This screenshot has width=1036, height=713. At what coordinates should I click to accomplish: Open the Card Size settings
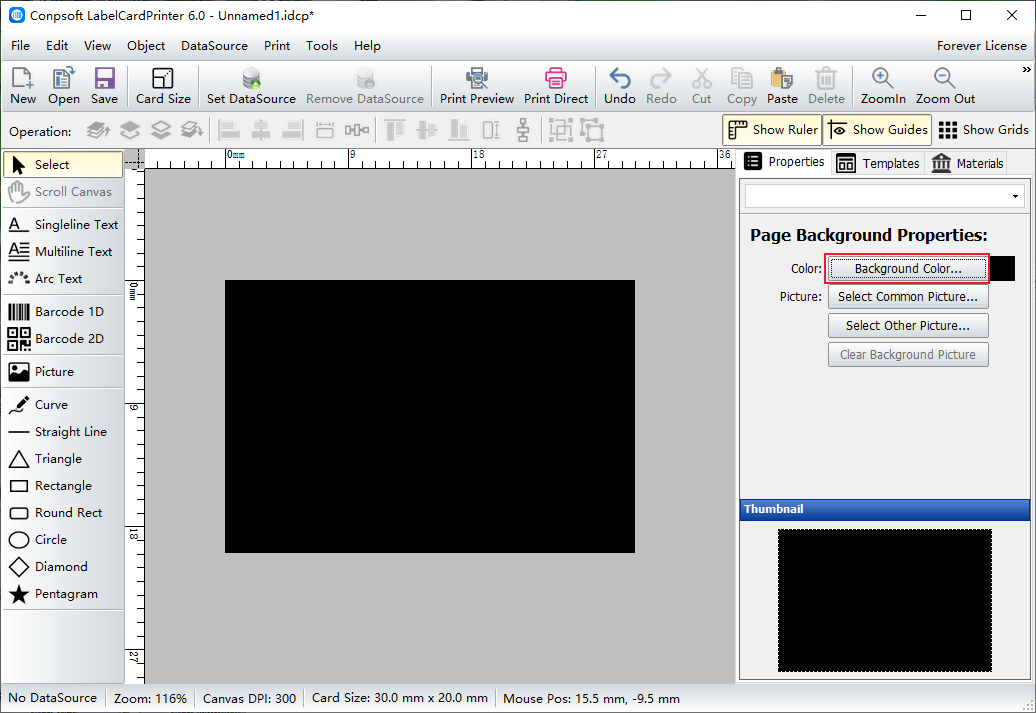163,86
